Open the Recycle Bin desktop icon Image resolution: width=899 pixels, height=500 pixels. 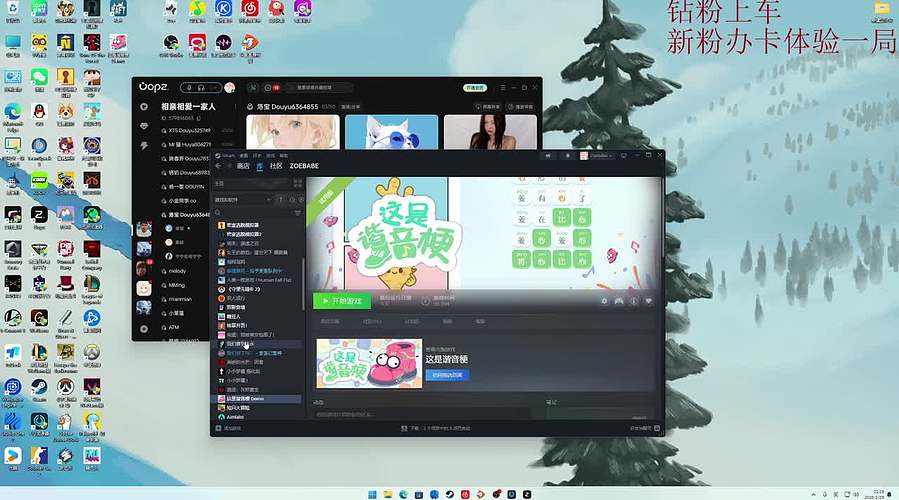coord(13,10)
